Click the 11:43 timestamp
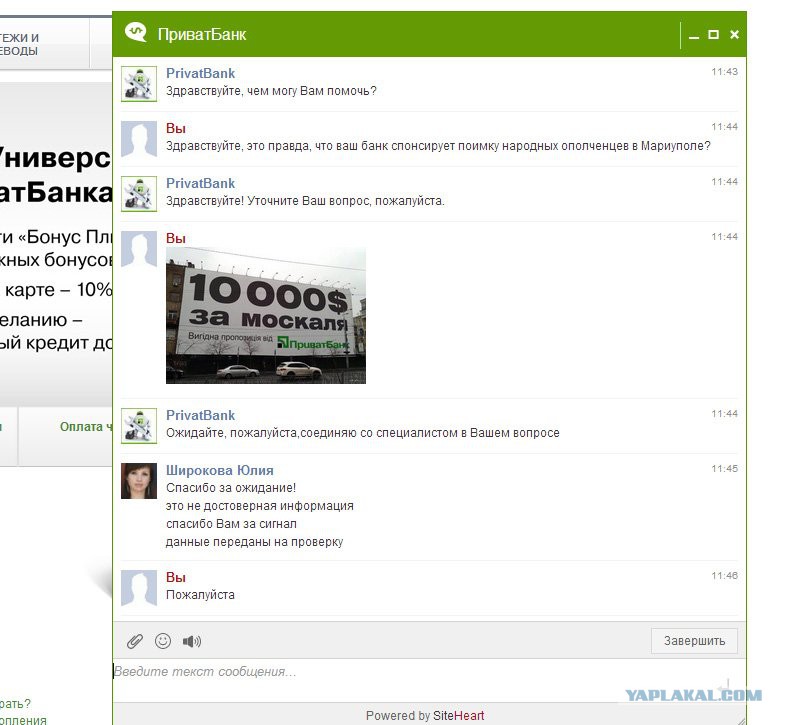The width and height of the screenshot is (788, 725). pos(724,72)
